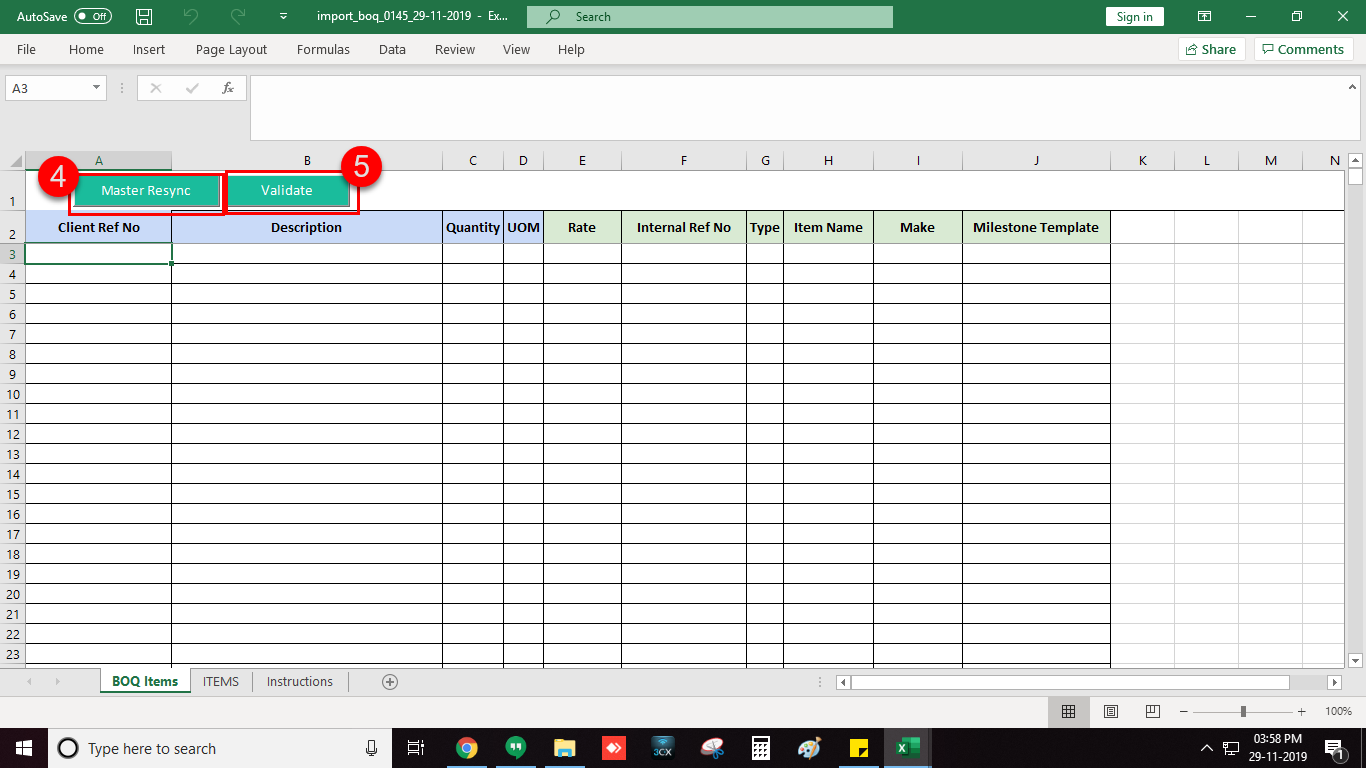Click the Cancel (X) icon beside the formula bar
The width and height of the screenshot is (1366, 768).
point(156,87)
